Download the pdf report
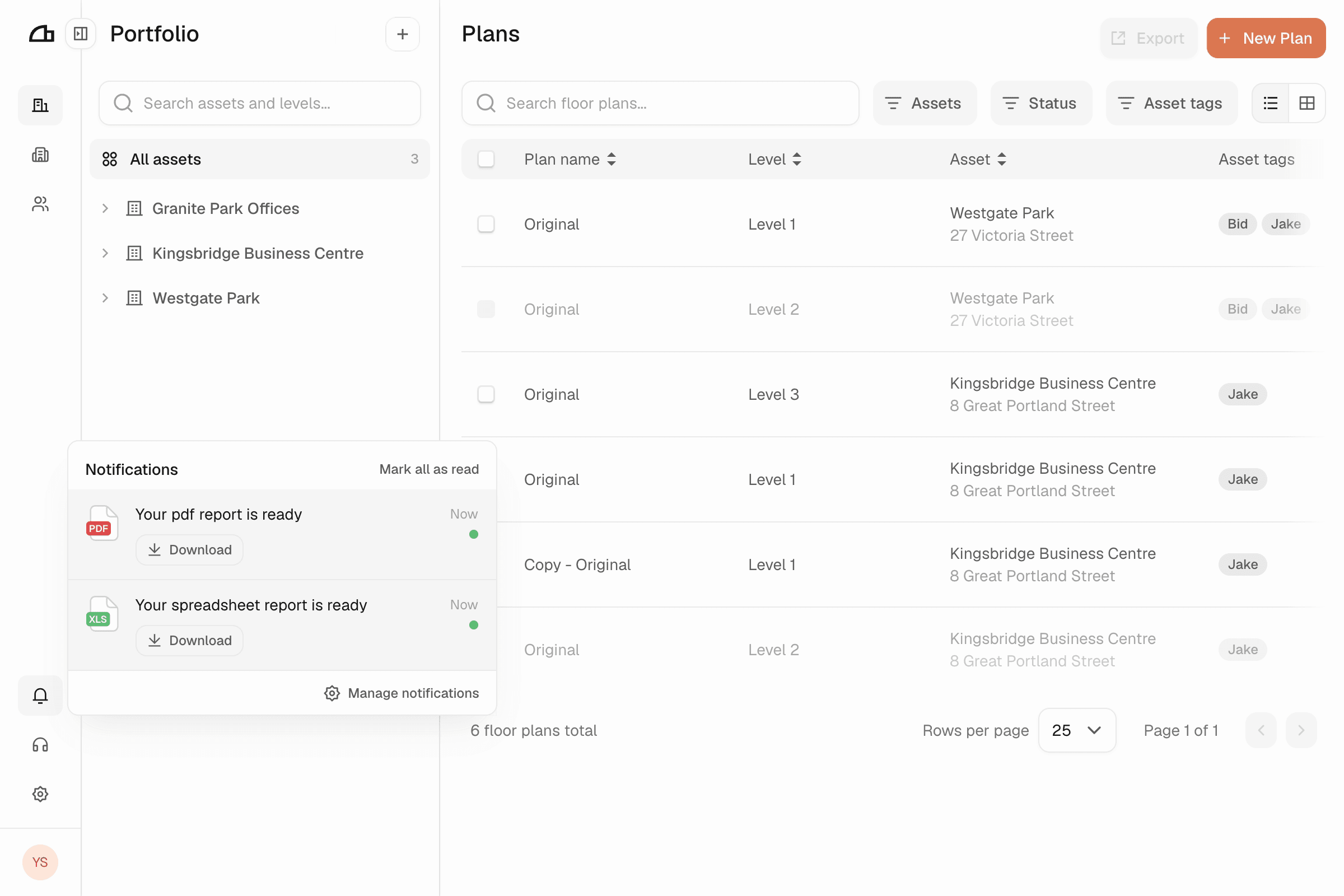Screen dimensions: 1344x896 click(x=189, y=550)
